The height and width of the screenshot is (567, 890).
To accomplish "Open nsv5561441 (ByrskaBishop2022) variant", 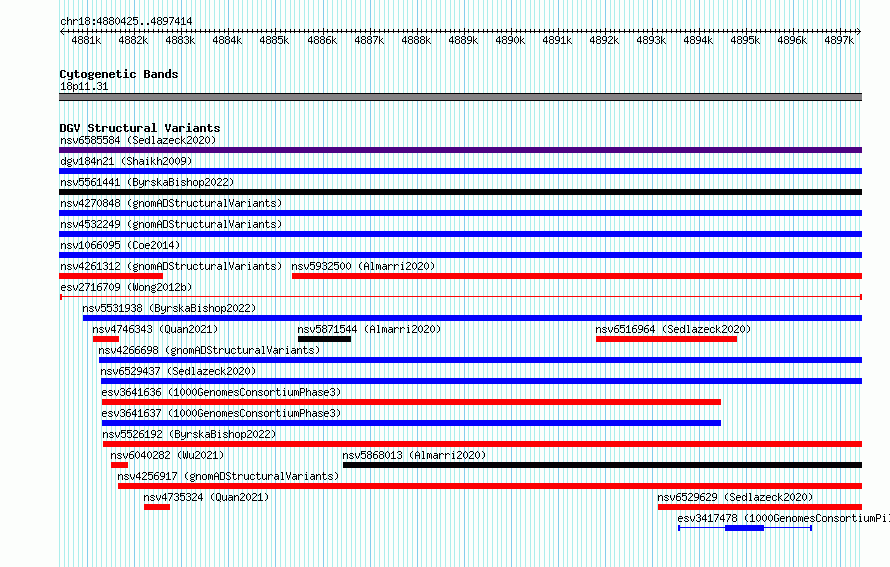I will 147,182.
